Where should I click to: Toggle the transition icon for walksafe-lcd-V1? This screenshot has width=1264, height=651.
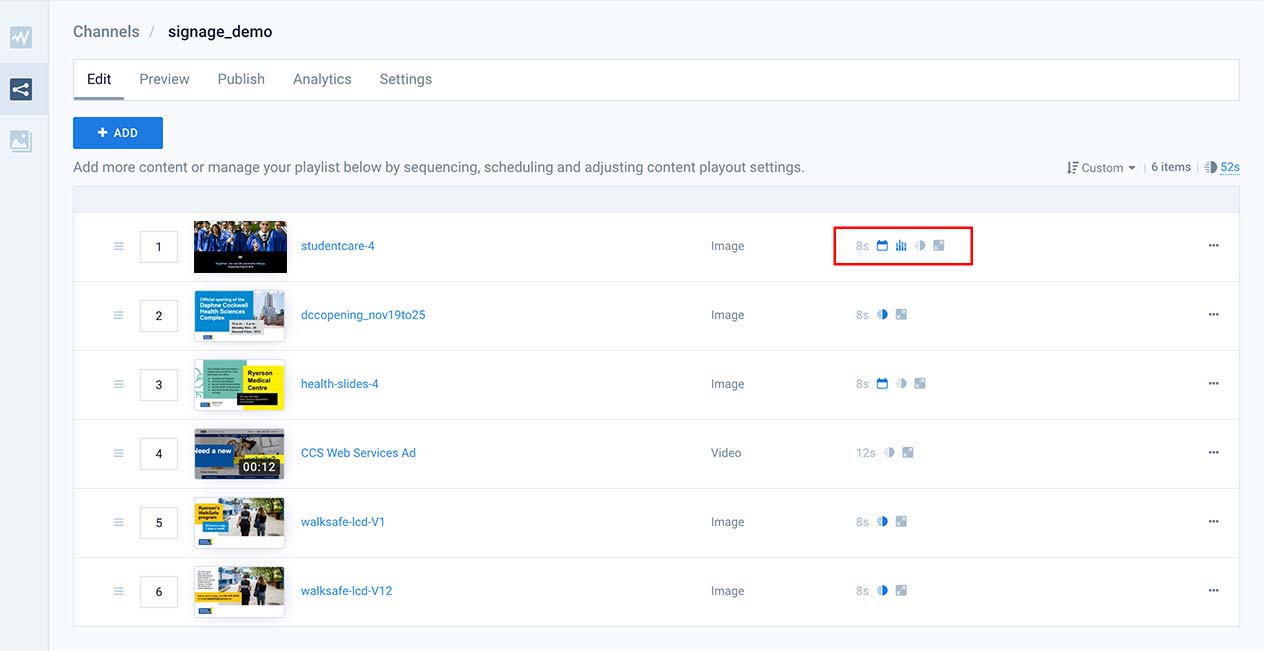coord(882,522)
